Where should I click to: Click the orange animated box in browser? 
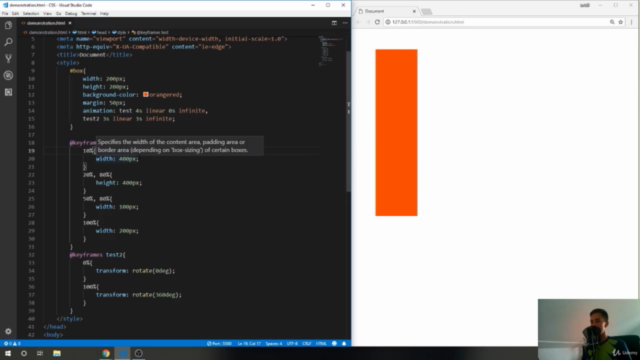396,133
